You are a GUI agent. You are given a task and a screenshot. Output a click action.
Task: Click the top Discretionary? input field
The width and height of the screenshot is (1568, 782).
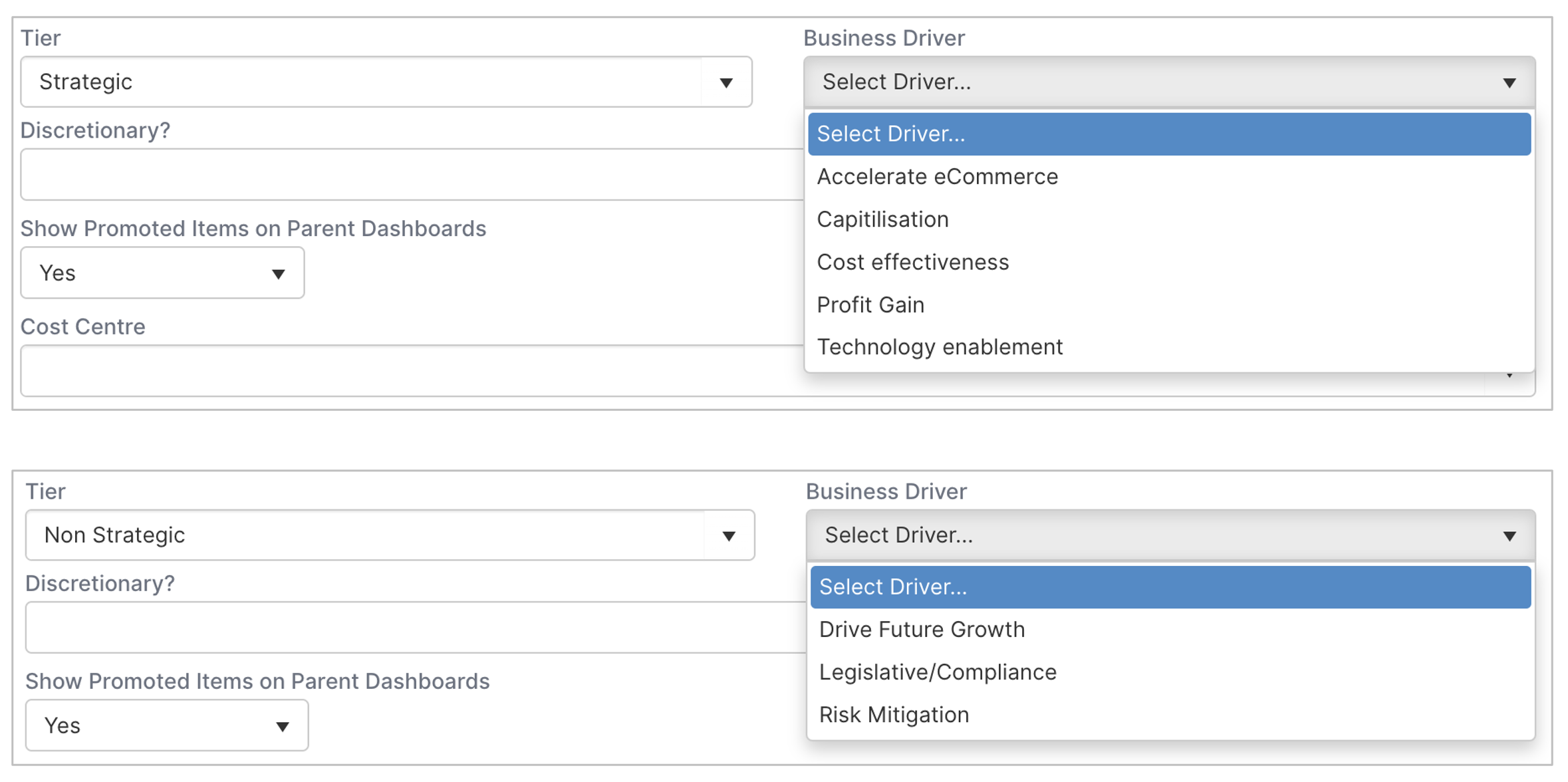[x=412, y=174]
